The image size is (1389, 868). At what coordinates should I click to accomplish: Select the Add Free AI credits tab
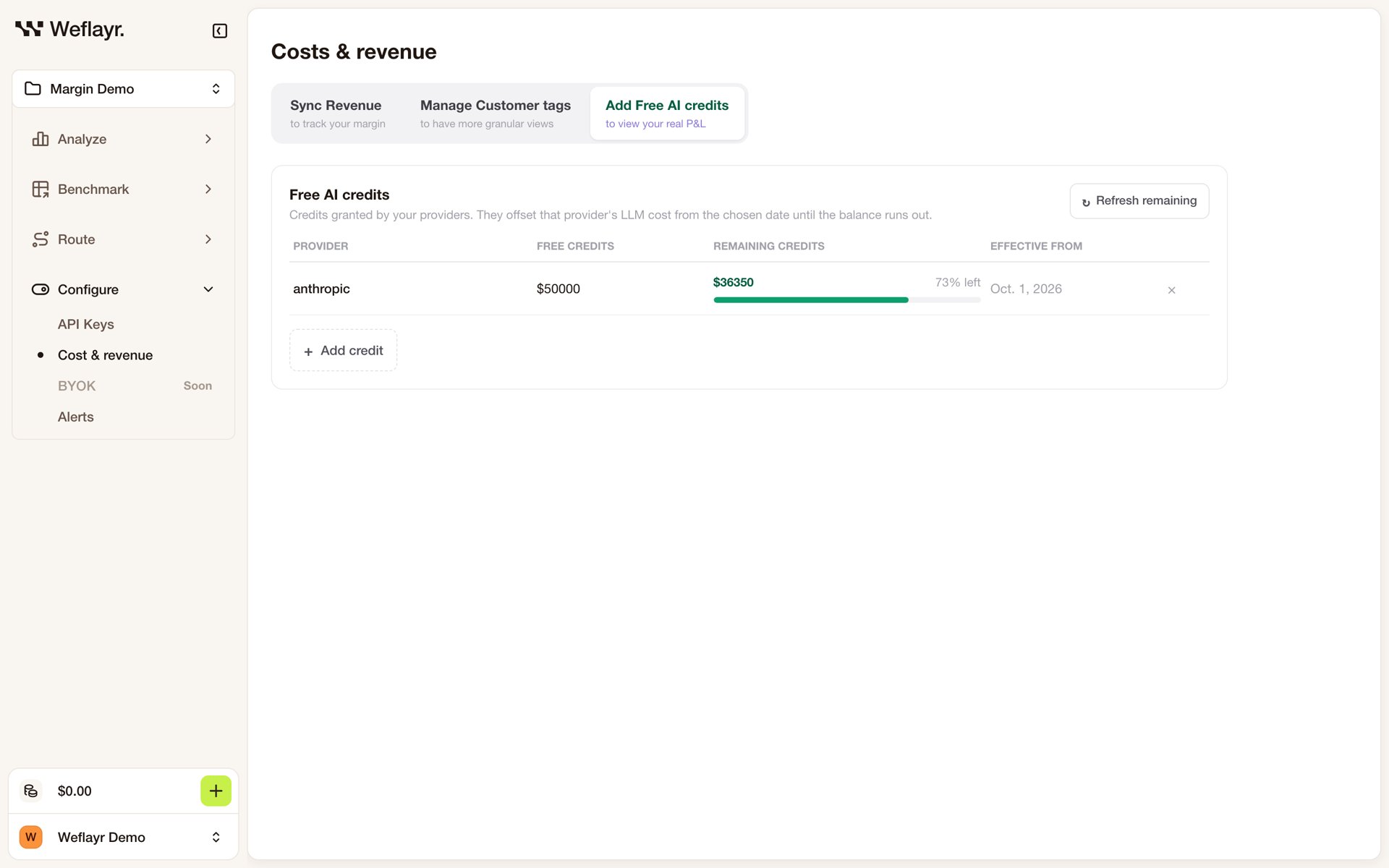tap(667, 114)
